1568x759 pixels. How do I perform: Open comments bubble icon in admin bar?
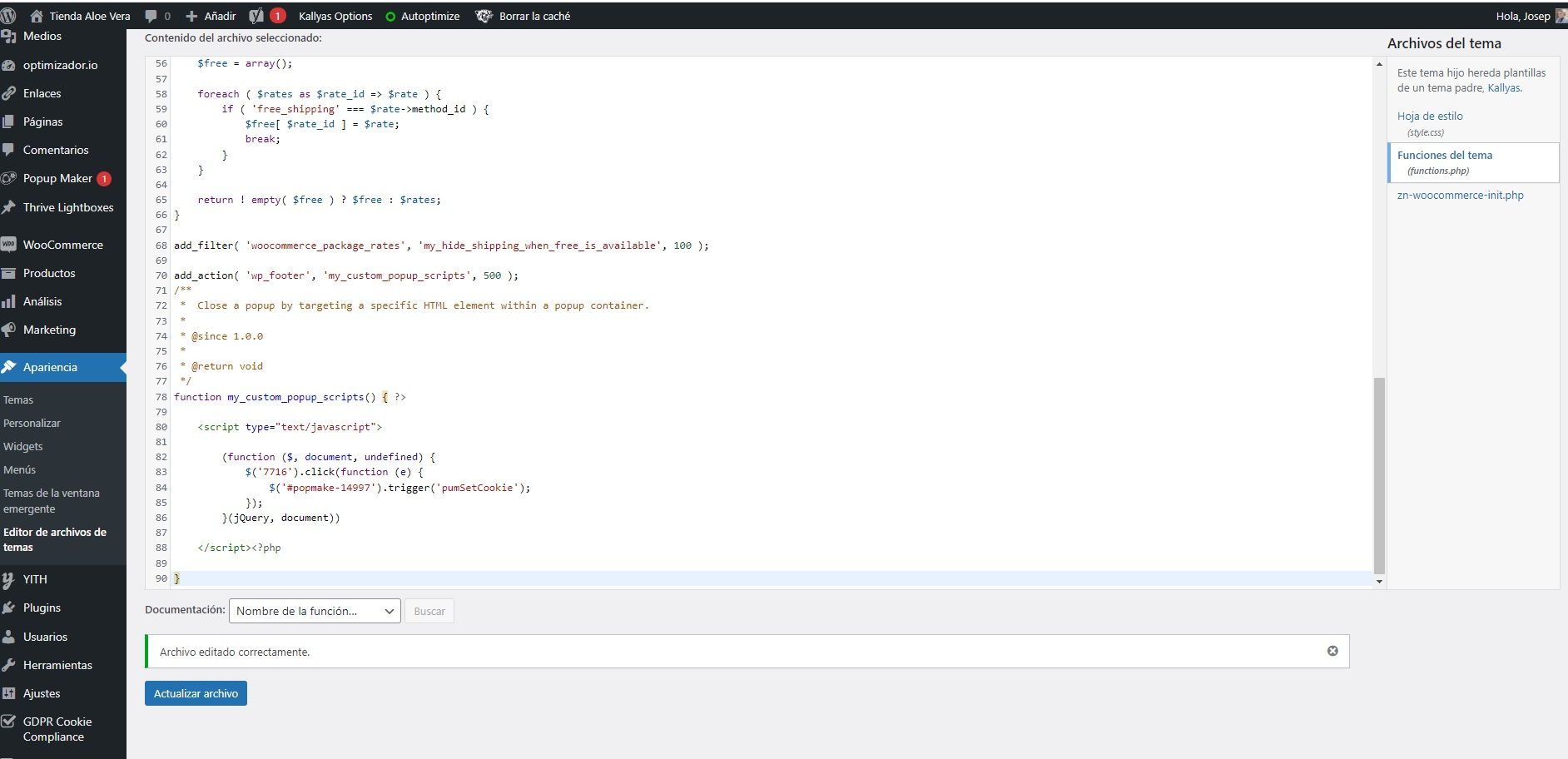(151, 16)
